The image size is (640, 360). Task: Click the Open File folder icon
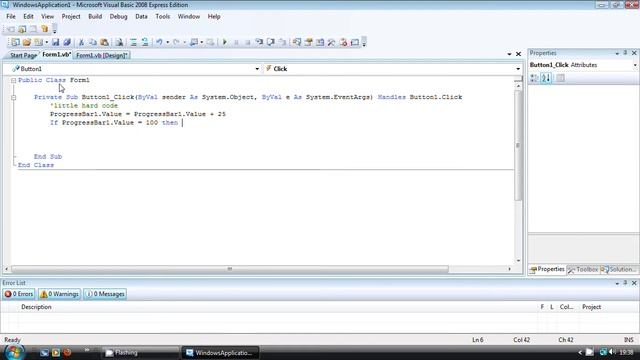pyautogui.click(x=27, y=42)
